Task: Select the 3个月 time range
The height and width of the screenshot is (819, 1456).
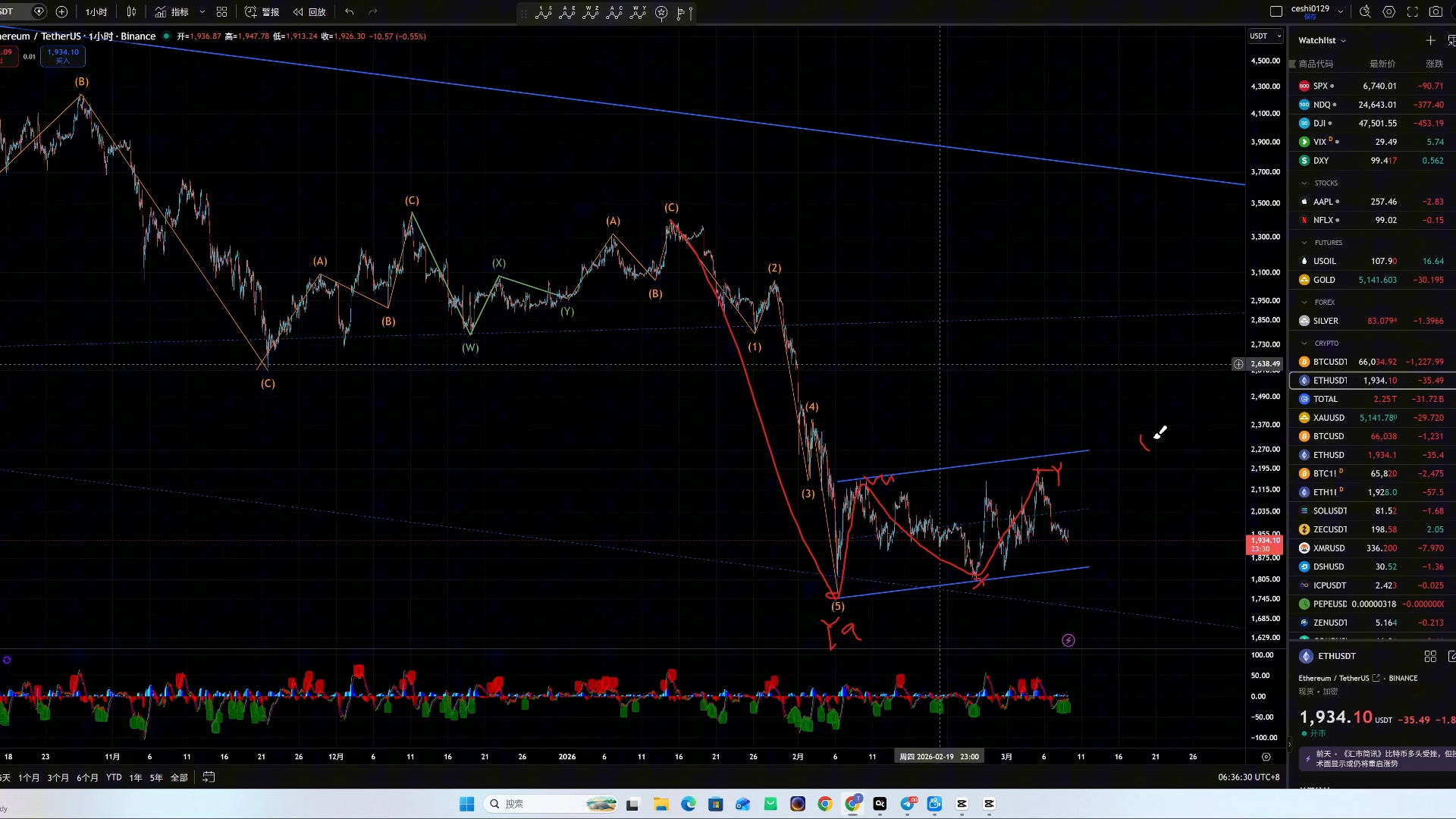Action: coord(58,777)
